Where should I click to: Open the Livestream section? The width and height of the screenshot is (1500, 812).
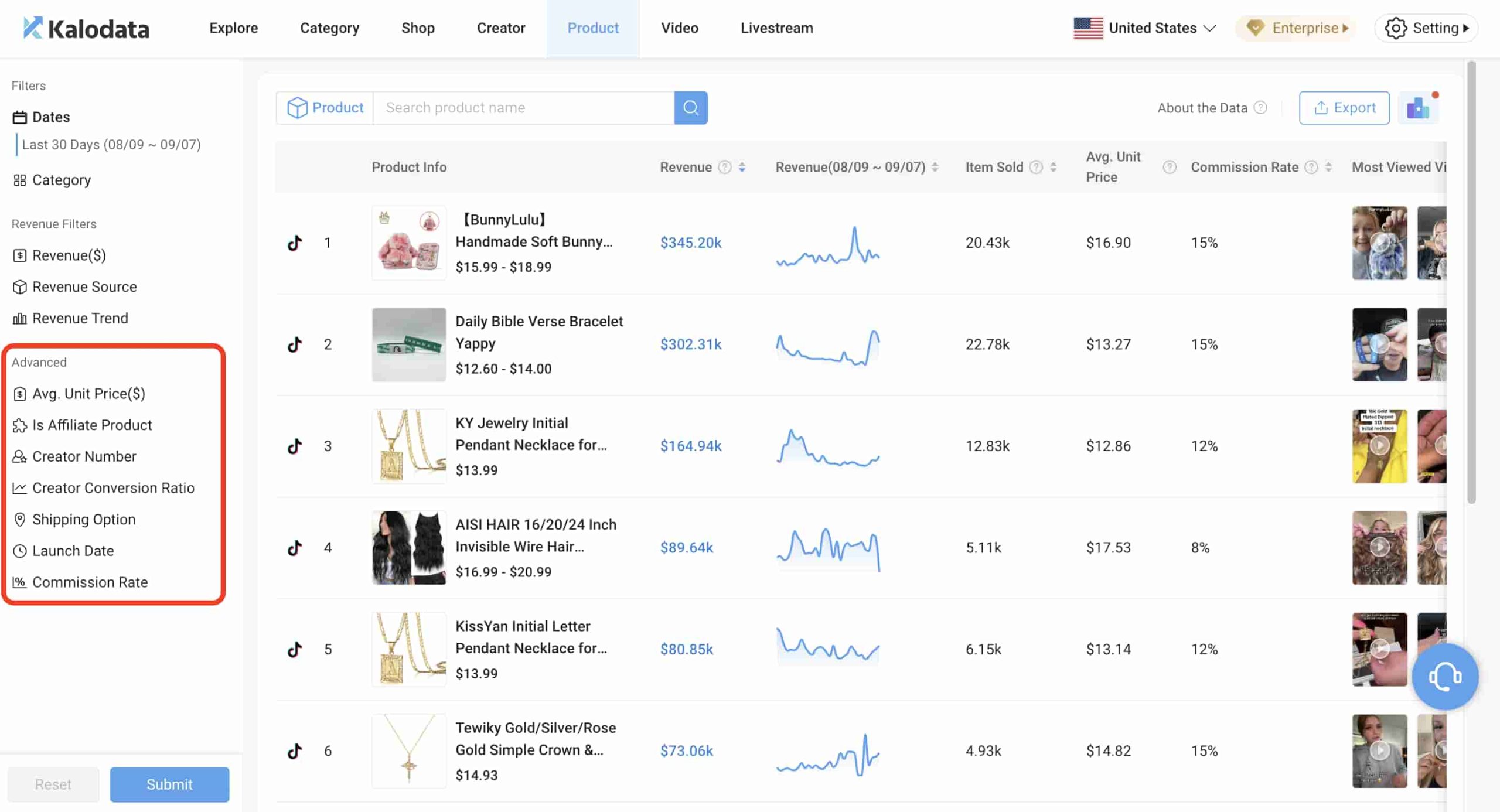(x=776, y=28)
